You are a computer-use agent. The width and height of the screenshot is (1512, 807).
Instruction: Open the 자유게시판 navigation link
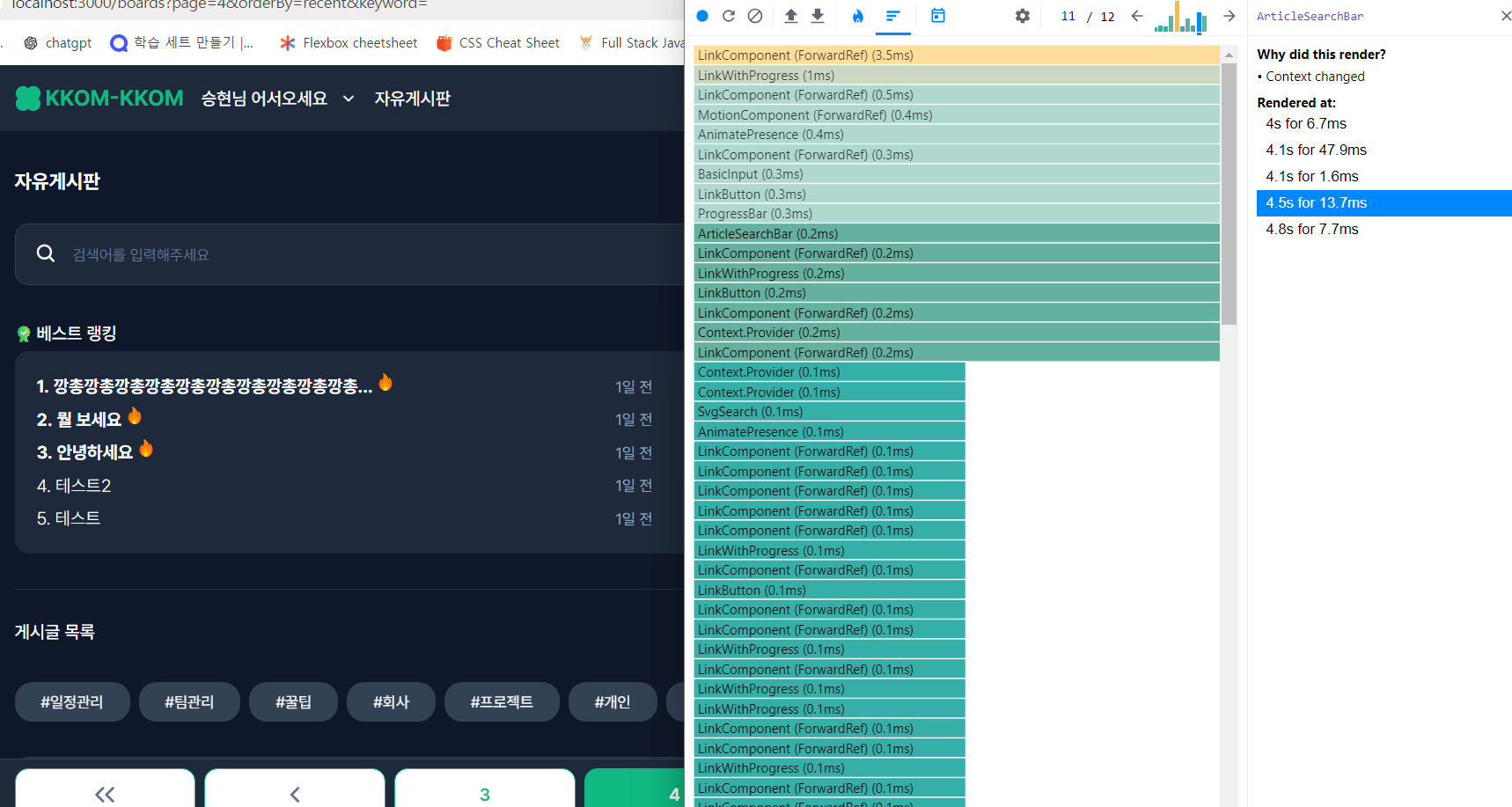point(413,99)
